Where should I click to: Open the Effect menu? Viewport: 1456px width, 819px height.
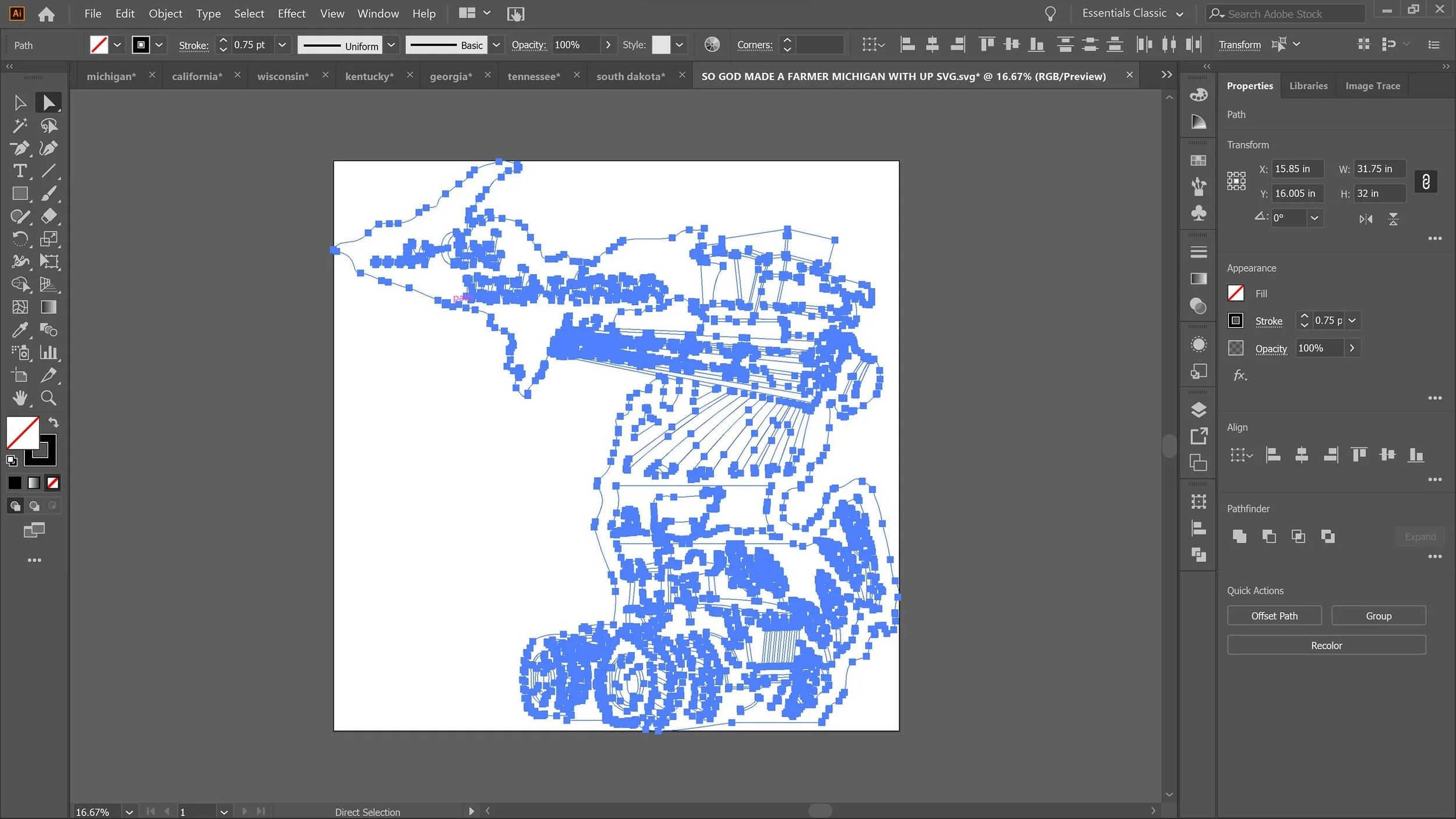tap(291, 13)
